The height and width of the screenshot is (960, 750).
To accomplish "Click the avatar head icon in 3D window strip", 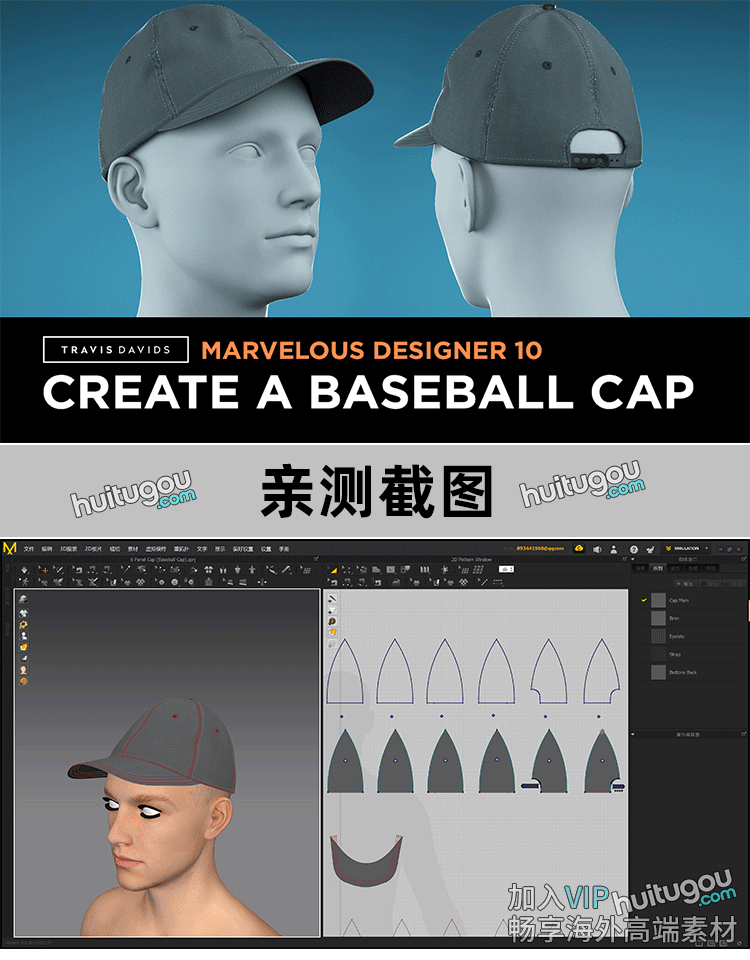I will [23, 670].
